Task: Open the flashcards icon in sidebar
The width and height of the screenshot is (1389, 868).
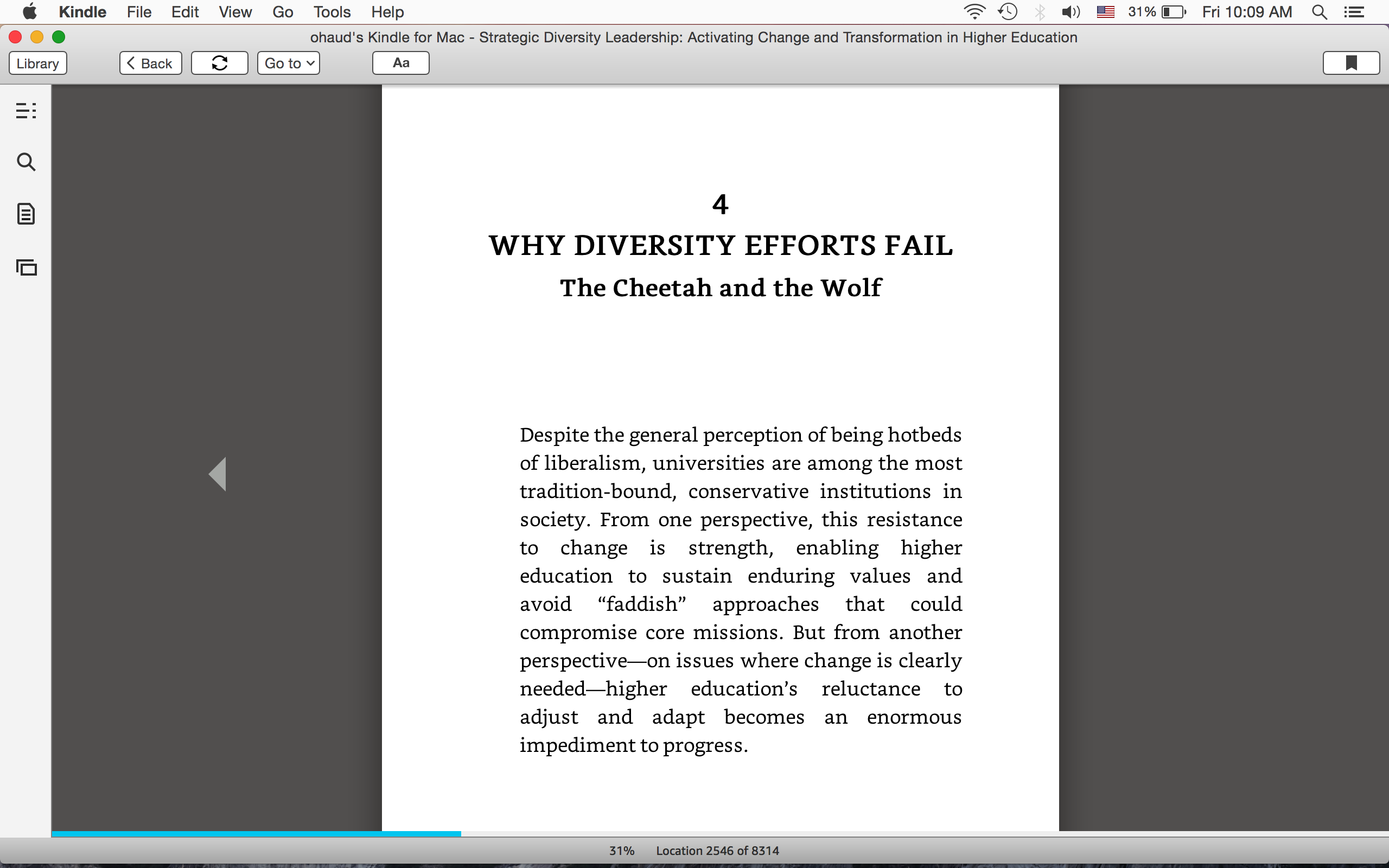Action: (27, 267)
